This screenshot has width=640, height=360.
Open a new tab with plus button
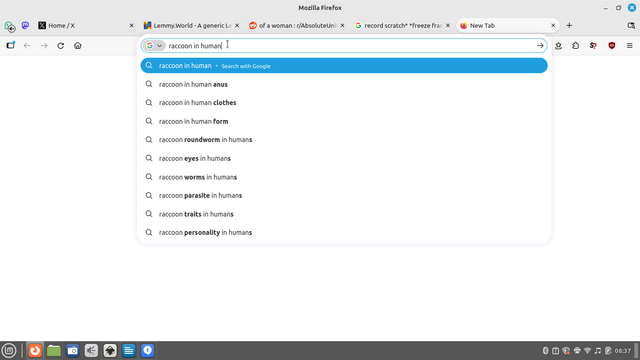(x=569, y=25)
